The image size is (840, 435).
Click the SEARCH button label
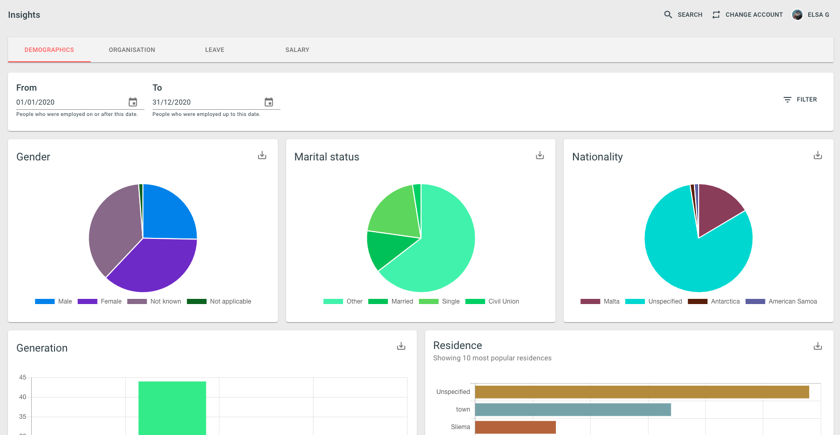(x=690, y=15)
